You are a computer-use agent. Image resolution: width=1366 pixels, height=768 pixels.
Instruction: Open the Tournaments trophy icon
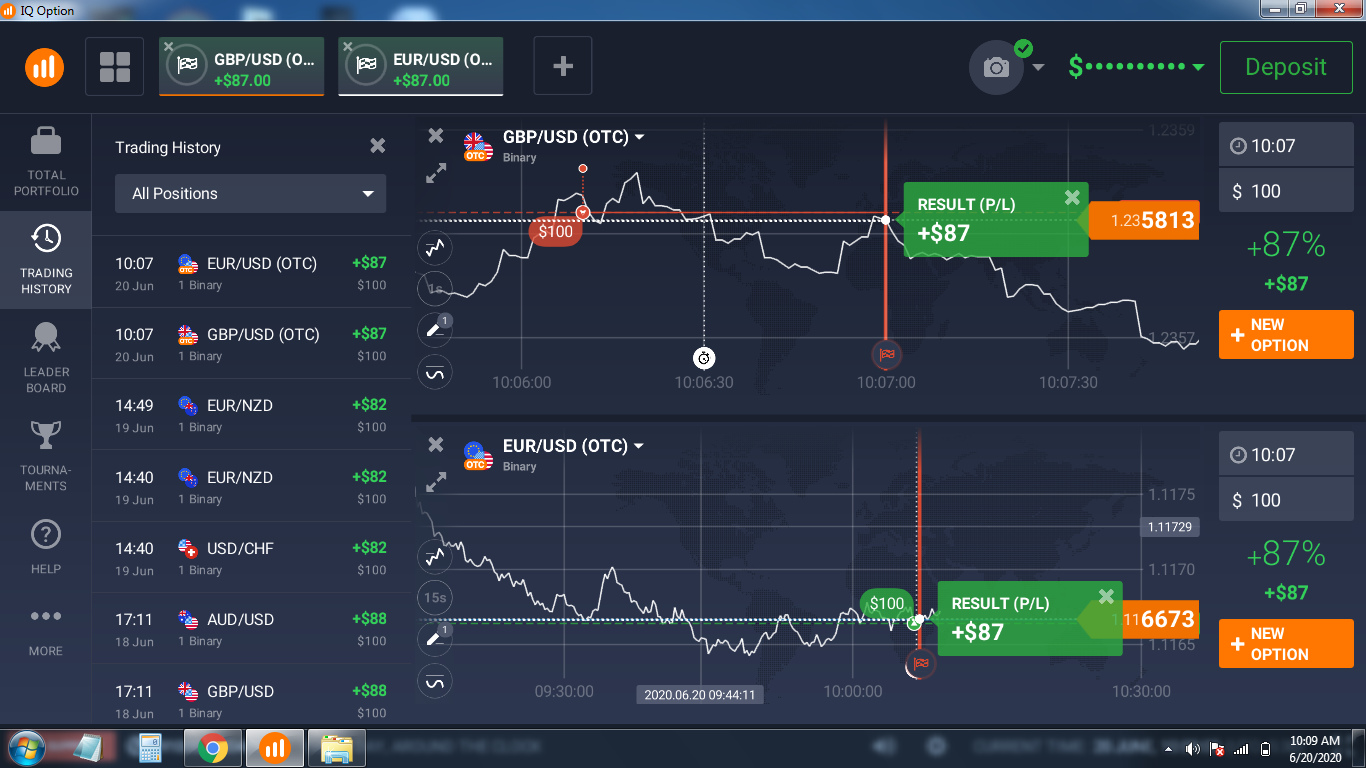click(x=46, y=436)
